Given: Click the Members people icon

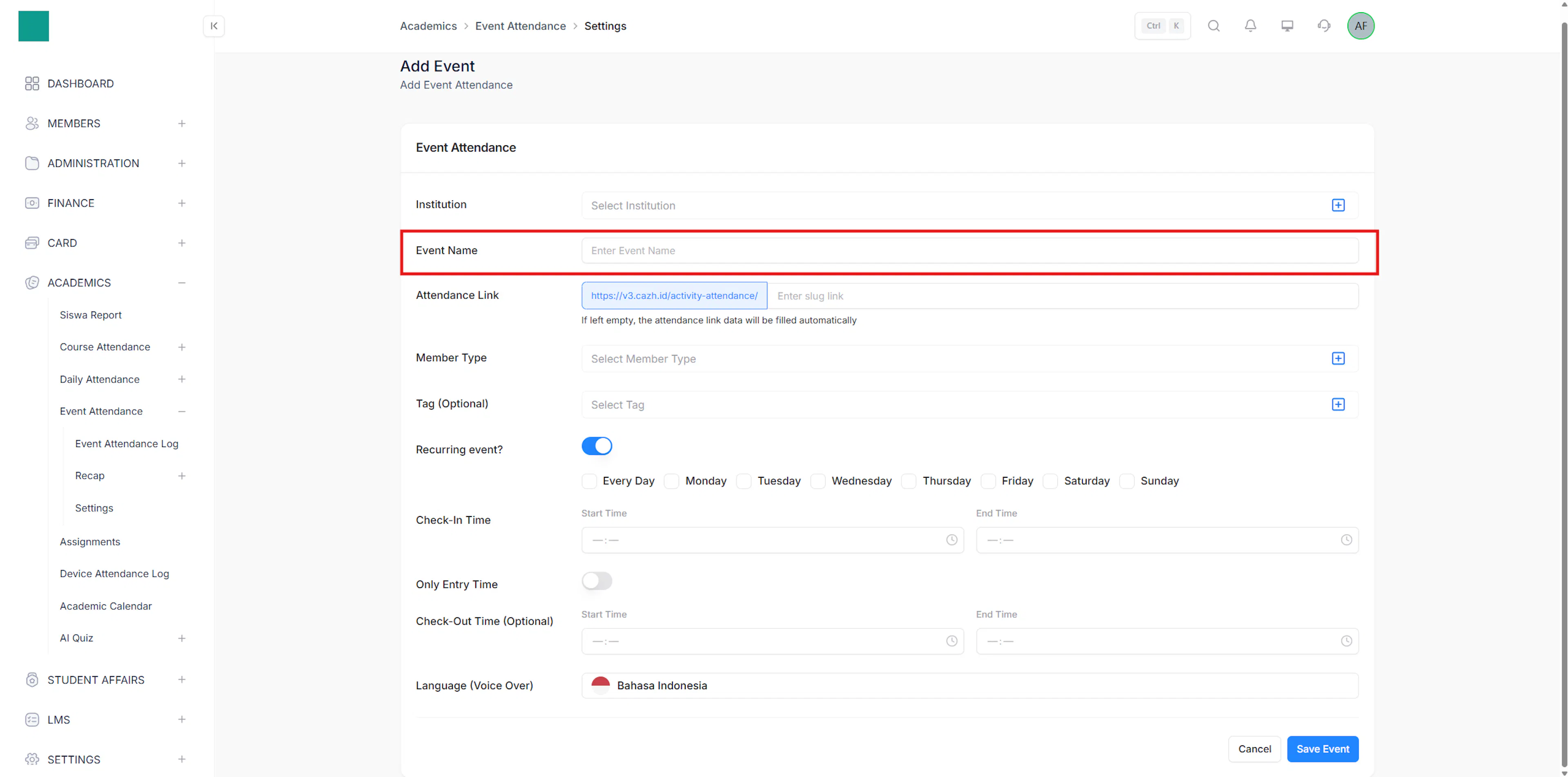Looking at the screenshot, I should [x=32, y=124].
